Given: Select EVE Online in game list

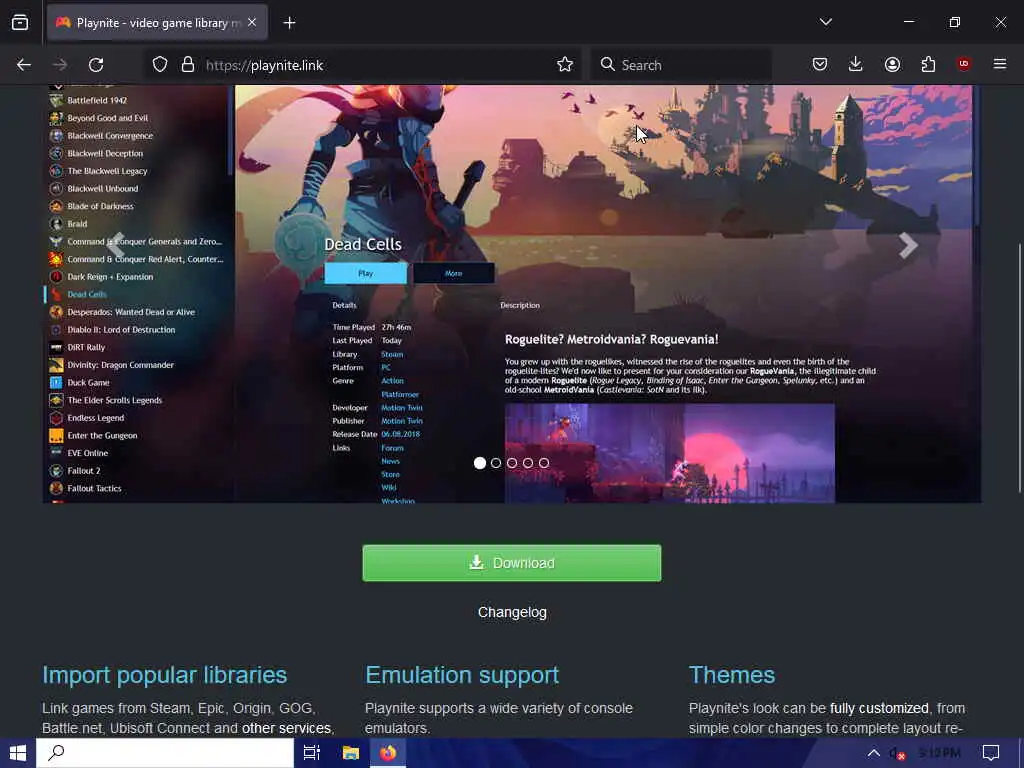Looking at the screenshot, I should 88,453.
